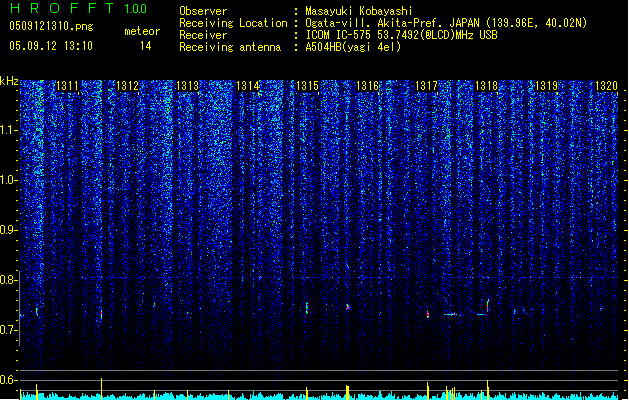Click the 1313 time marker
This screenshot has height=400, width=629.
coord(187,86)
